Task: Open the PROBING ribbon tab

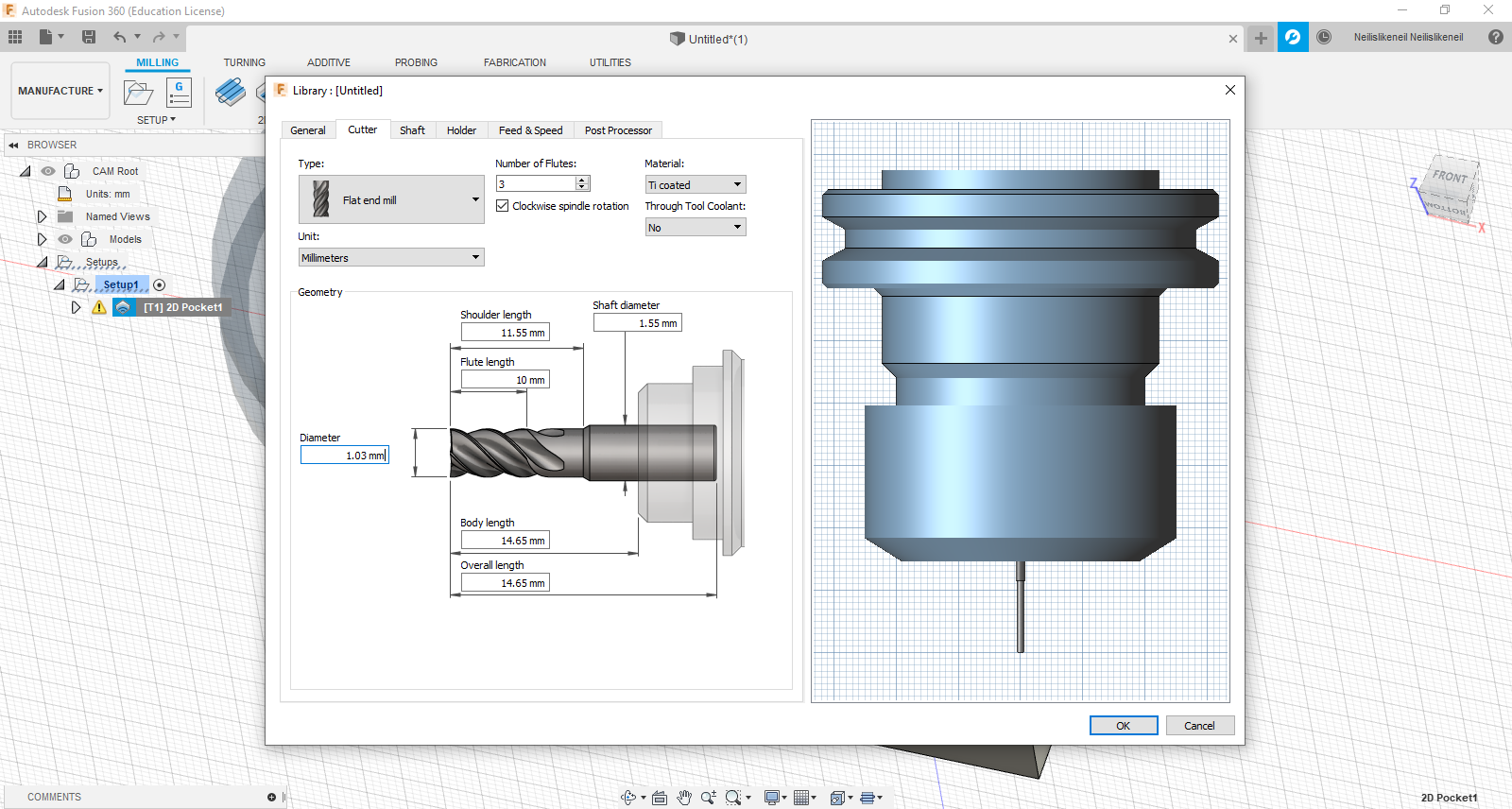Action: (x=416, y=62)
